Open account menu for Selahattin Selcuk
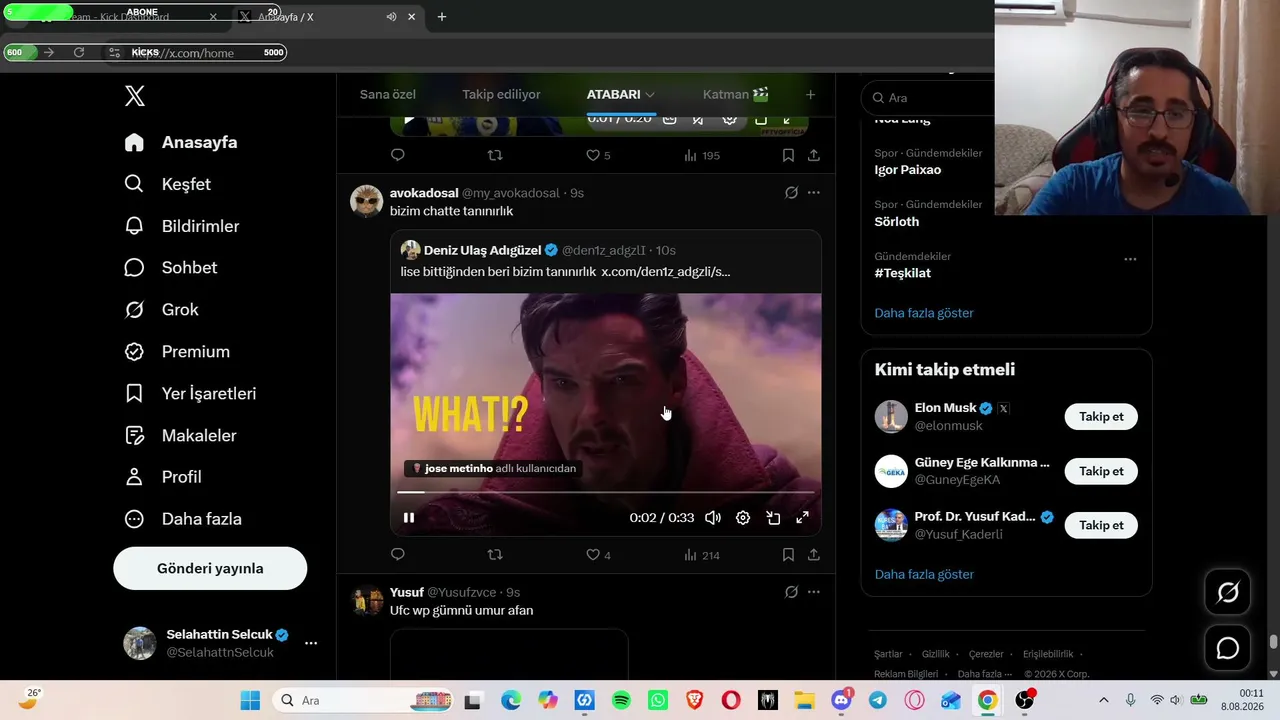 (220, 643)
